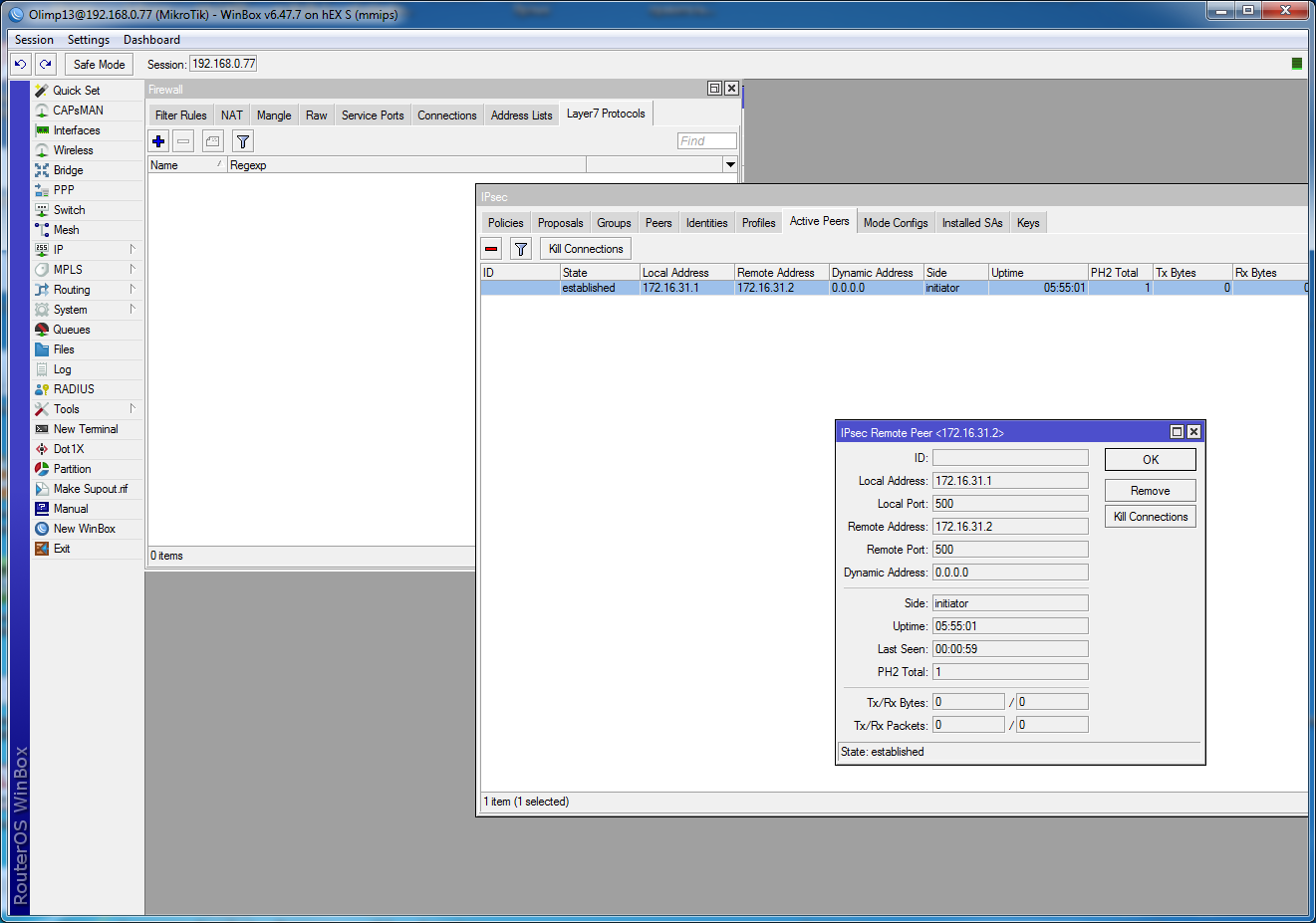Open RADIUS in the sidebar

74,389
